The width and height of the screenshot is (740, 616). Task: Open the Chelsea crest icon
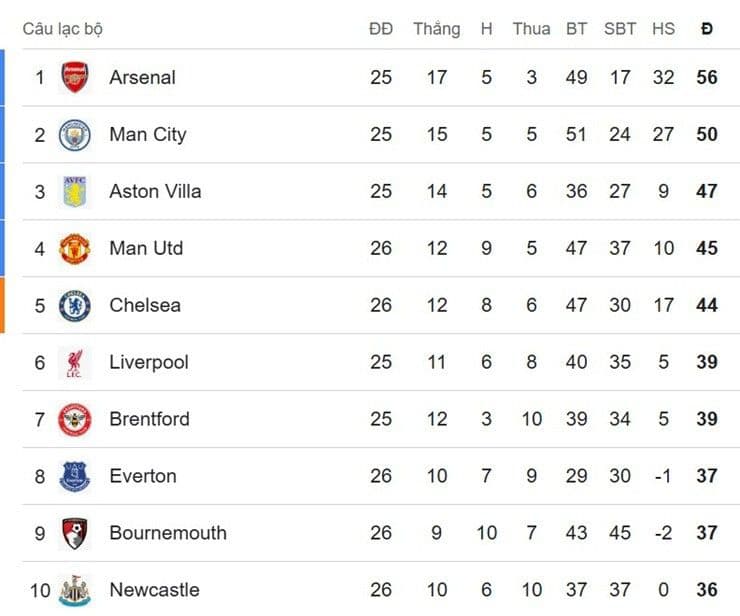[75, 305]
